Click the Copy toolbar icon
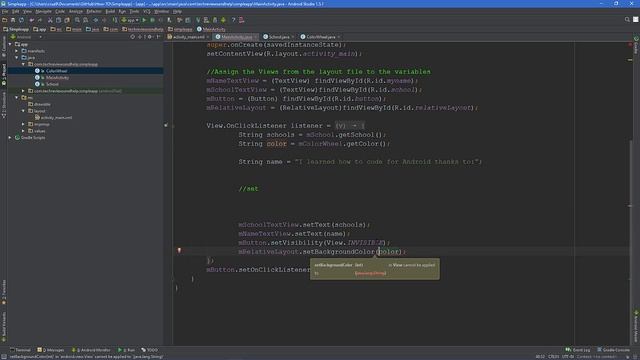The width and height of the screenshot is (640, 360). tap(58, 20)
